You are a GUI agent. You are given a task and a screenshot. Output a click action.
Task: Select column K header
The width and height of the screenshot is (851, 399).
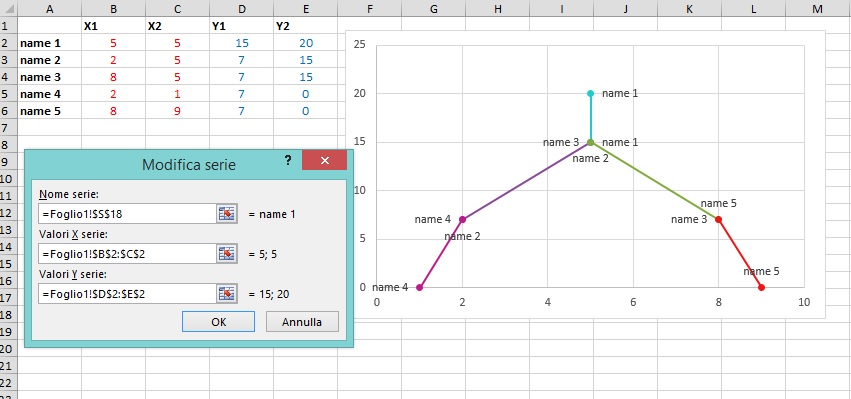[x=689, y=8]
